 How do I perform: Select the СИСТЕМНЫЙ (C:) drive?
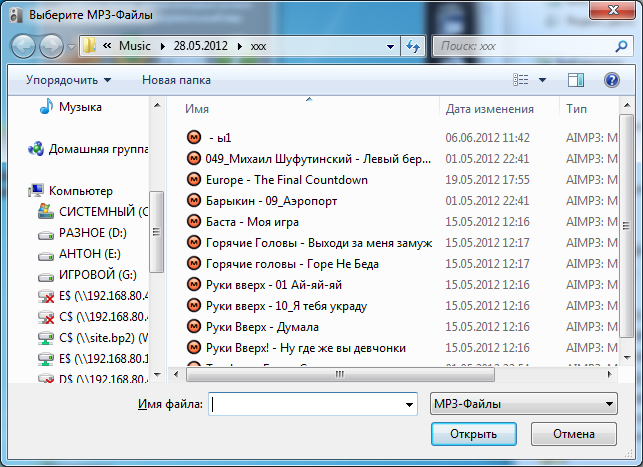[x=104, y=212]
